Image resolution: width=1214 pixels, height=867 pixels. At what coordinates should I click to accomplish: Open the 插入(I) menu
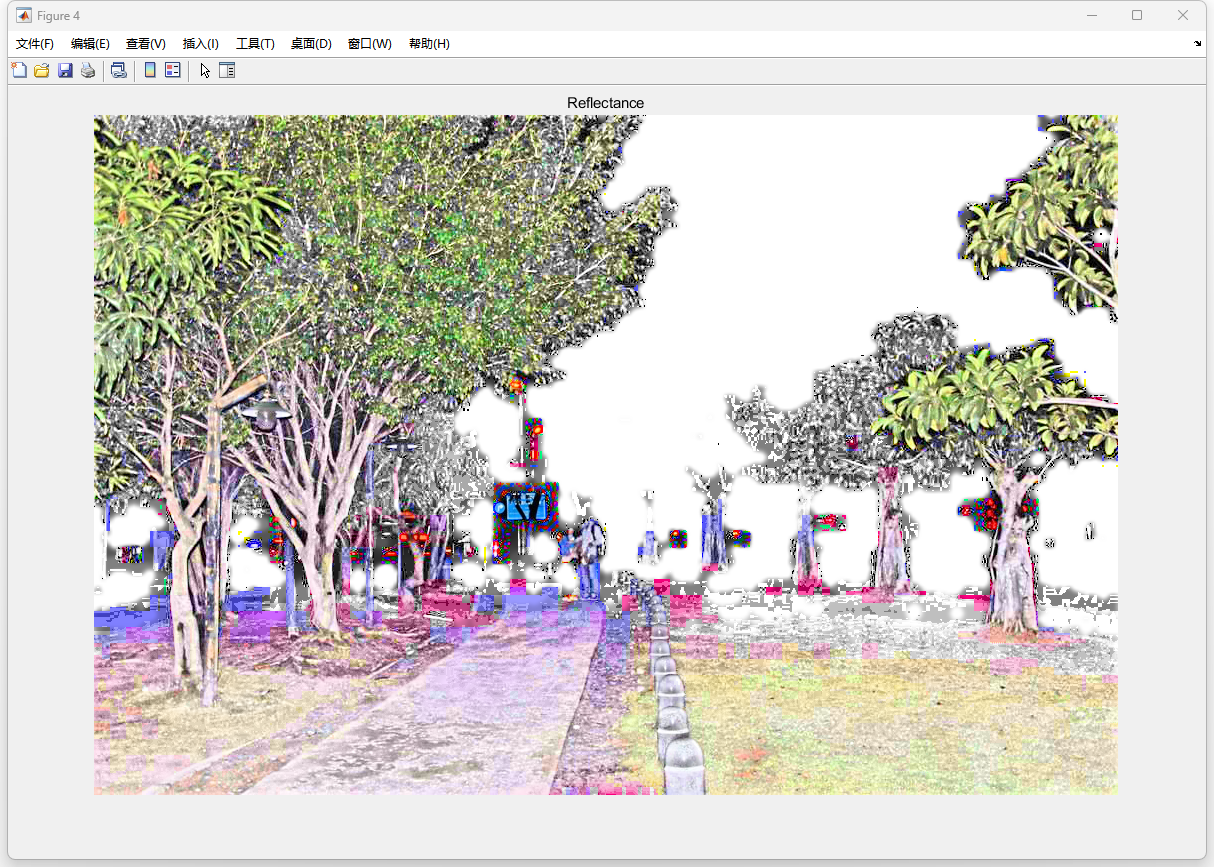pos(200,44)
